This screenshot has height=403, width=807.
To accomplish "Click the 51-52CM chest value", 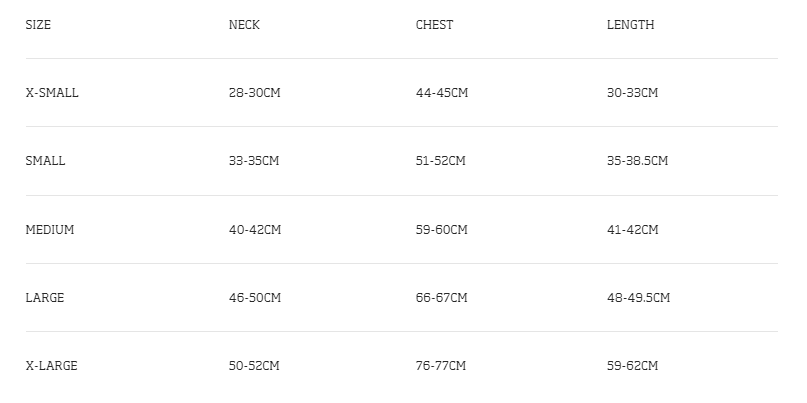I will pos(441,161).
